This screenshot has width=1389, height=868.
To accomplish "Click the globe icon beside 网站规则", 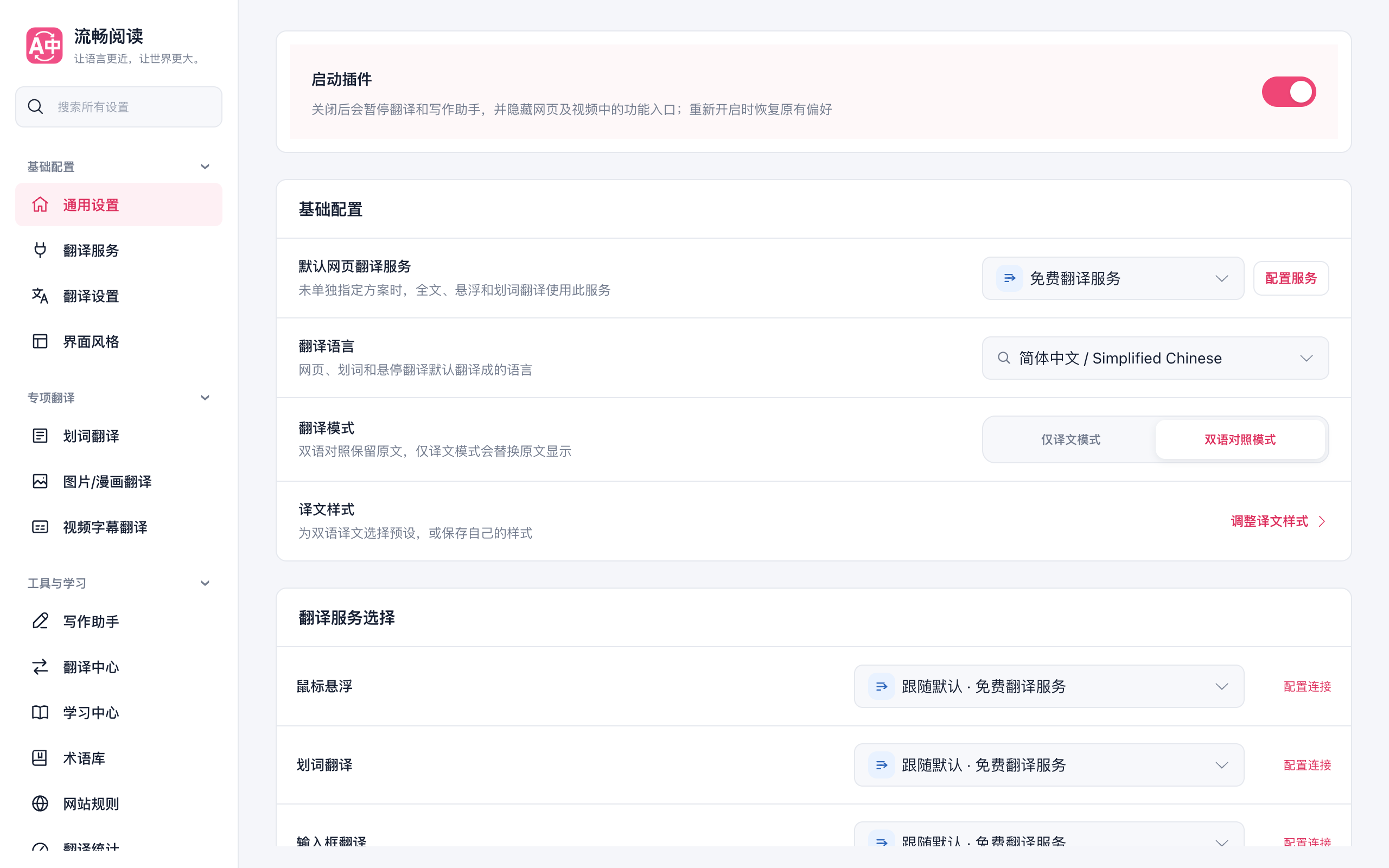I will tap(40, 803).
